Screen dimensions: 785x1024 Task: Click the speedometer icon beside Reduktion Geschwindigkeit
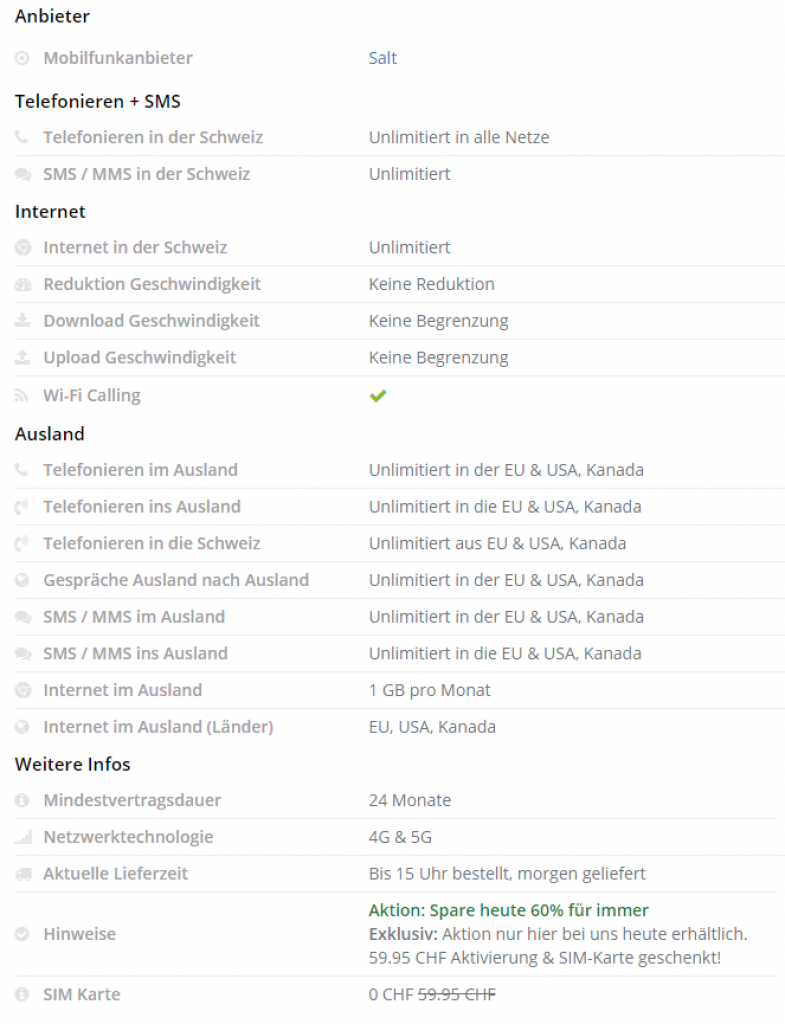[22, 284]
